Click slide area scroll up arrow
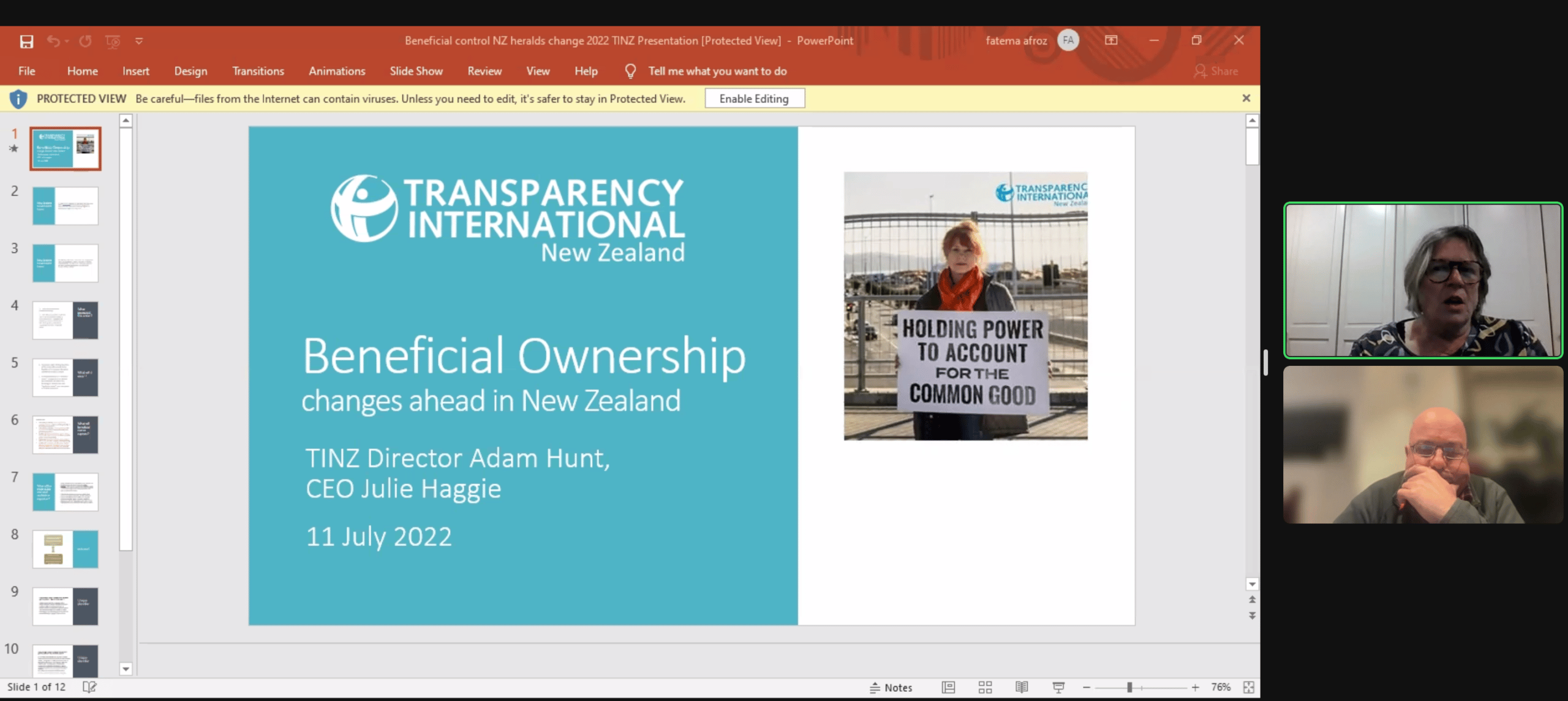1568x701 pixels. [x=1253, y=121]
